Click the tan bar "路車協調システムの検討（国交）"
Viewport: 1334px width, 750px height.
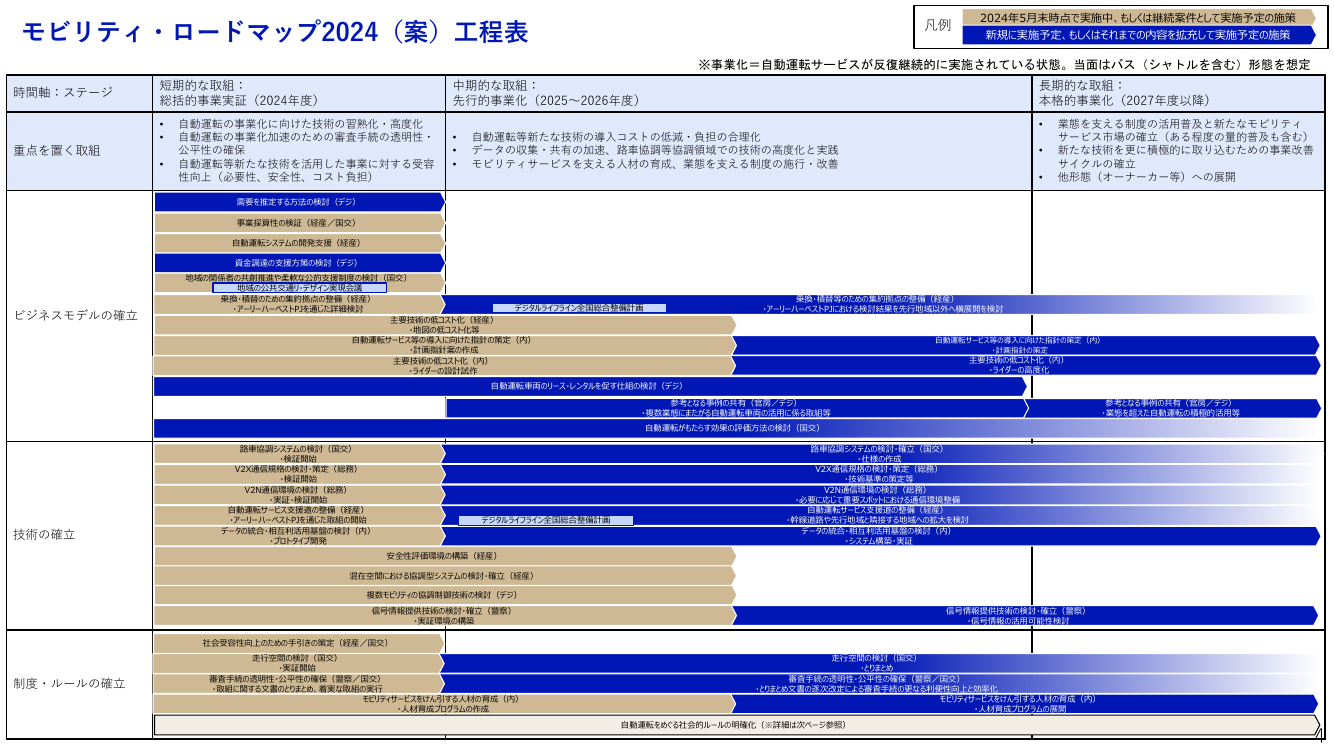[299, 454]
